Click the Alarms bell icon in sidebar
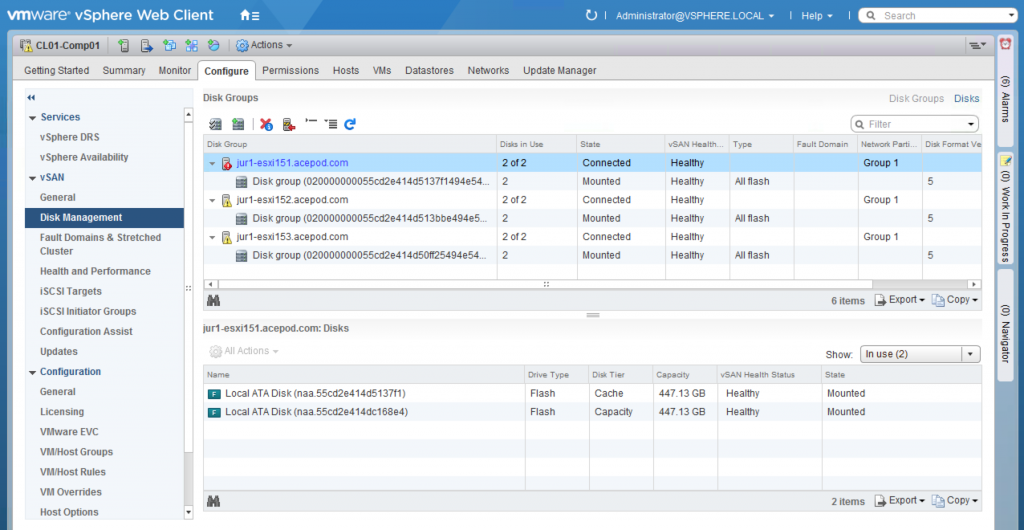Viewport: 1024px width, 530px height. pyautogui.click(x=1006, y=44)
